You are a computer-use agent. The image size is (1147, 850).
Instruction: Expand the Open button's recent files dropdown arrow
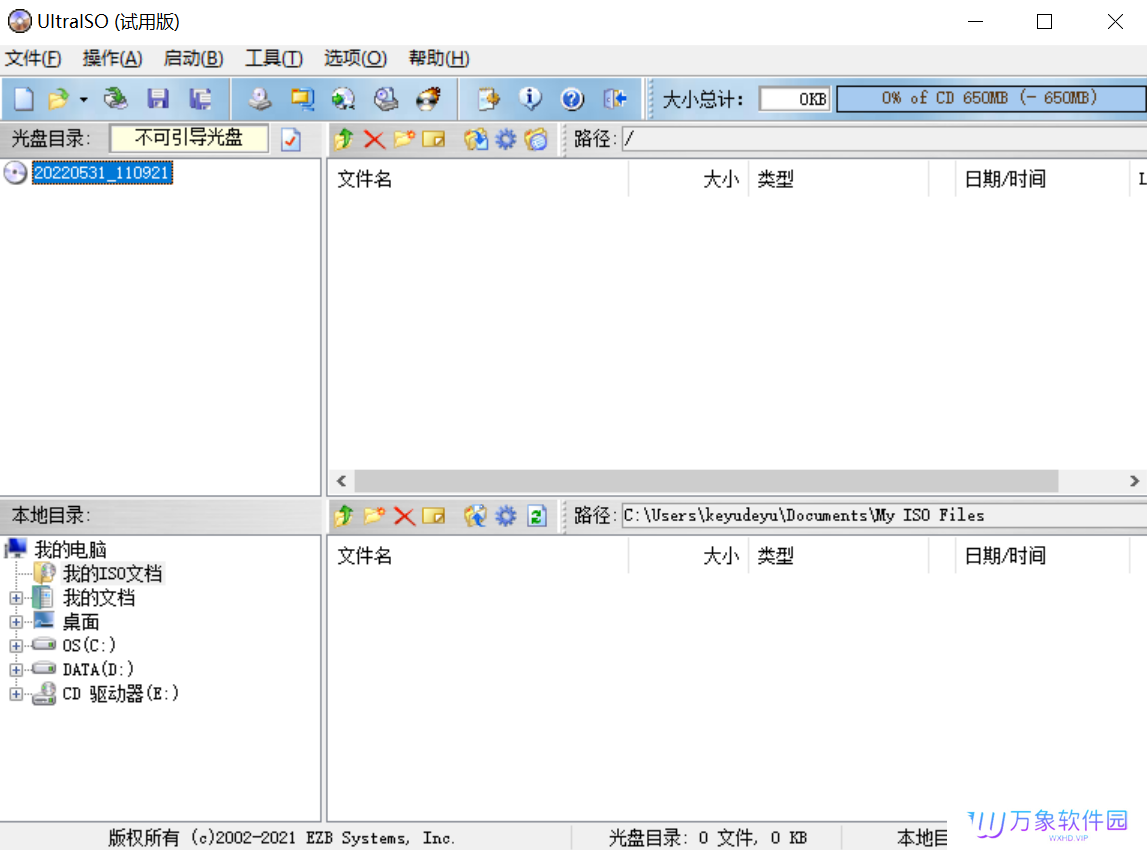(83, 99)
